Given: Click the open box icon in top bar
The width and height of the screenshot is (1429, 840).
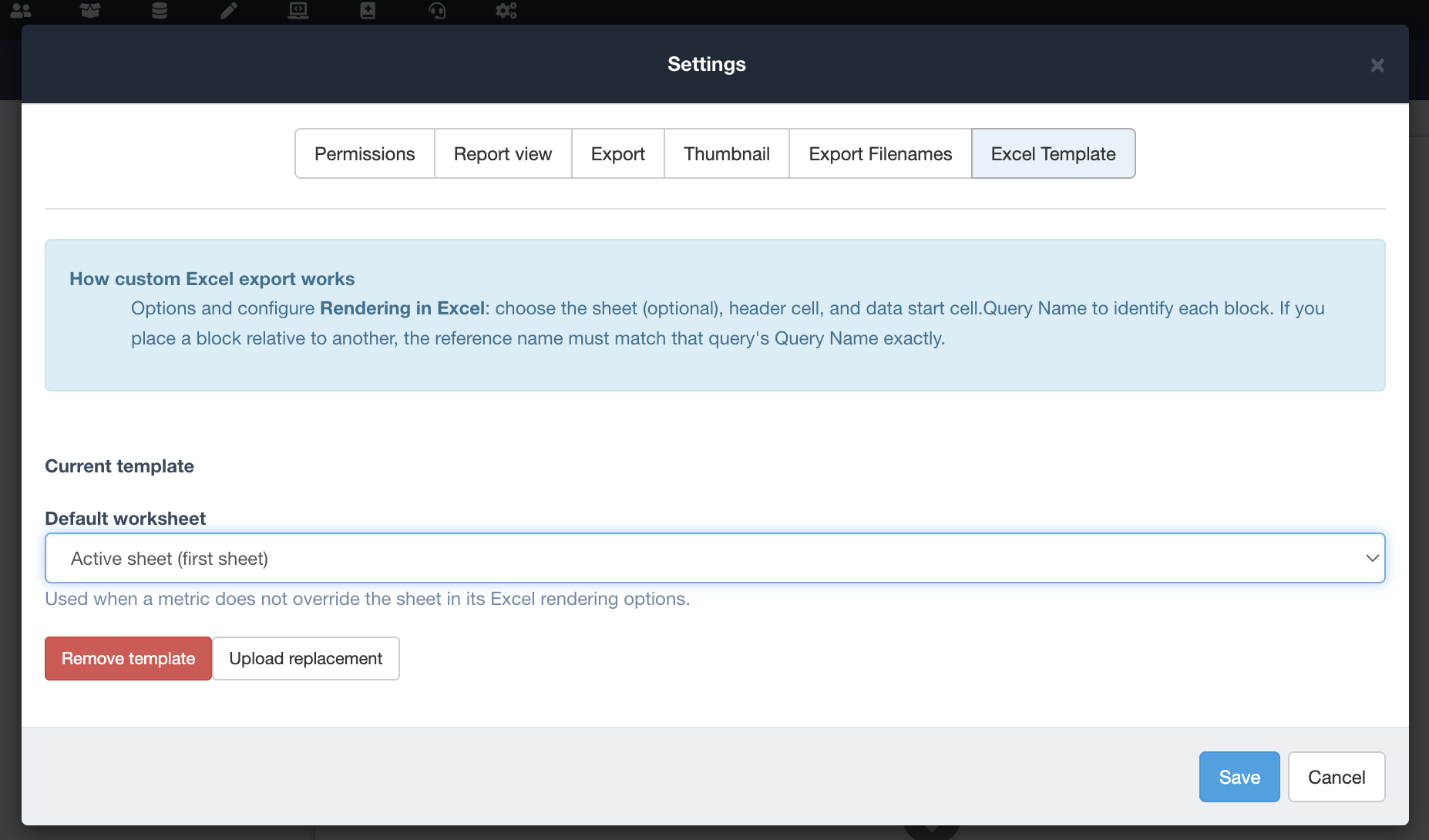Looking at the screenshot, I should (90, 11).
